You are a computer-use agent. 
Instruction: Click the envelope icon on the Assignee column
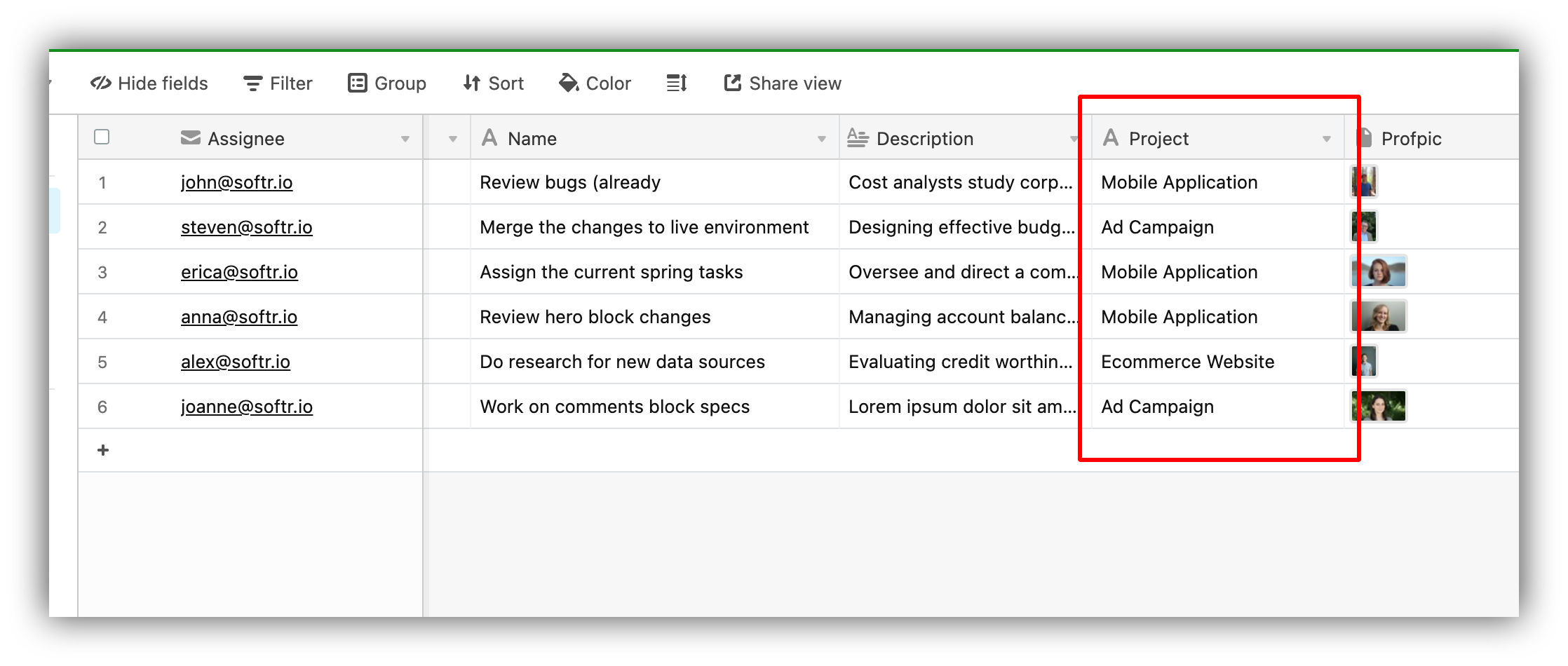[190, 138]
